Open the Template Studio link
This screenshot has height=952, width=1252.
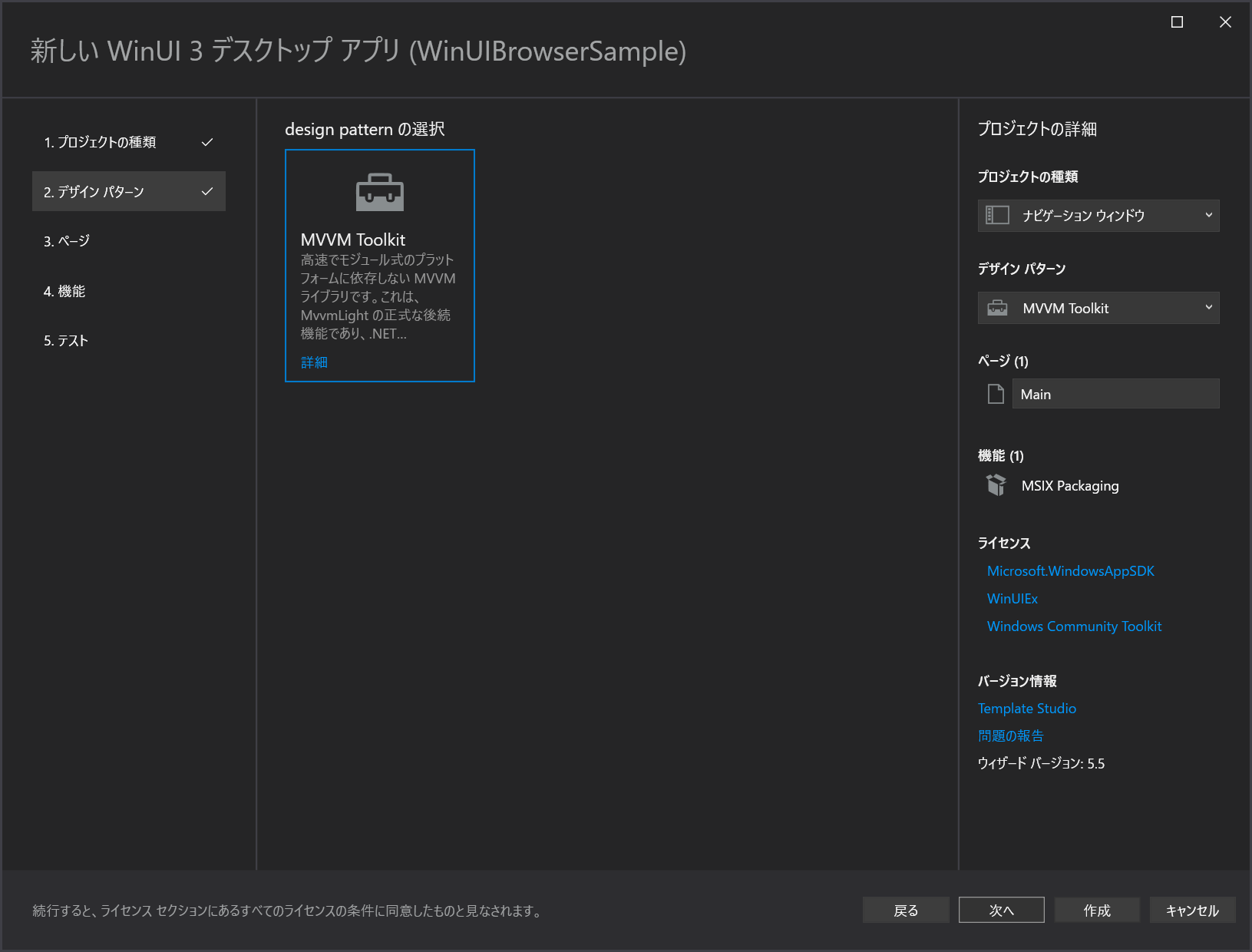point(1027,708)
